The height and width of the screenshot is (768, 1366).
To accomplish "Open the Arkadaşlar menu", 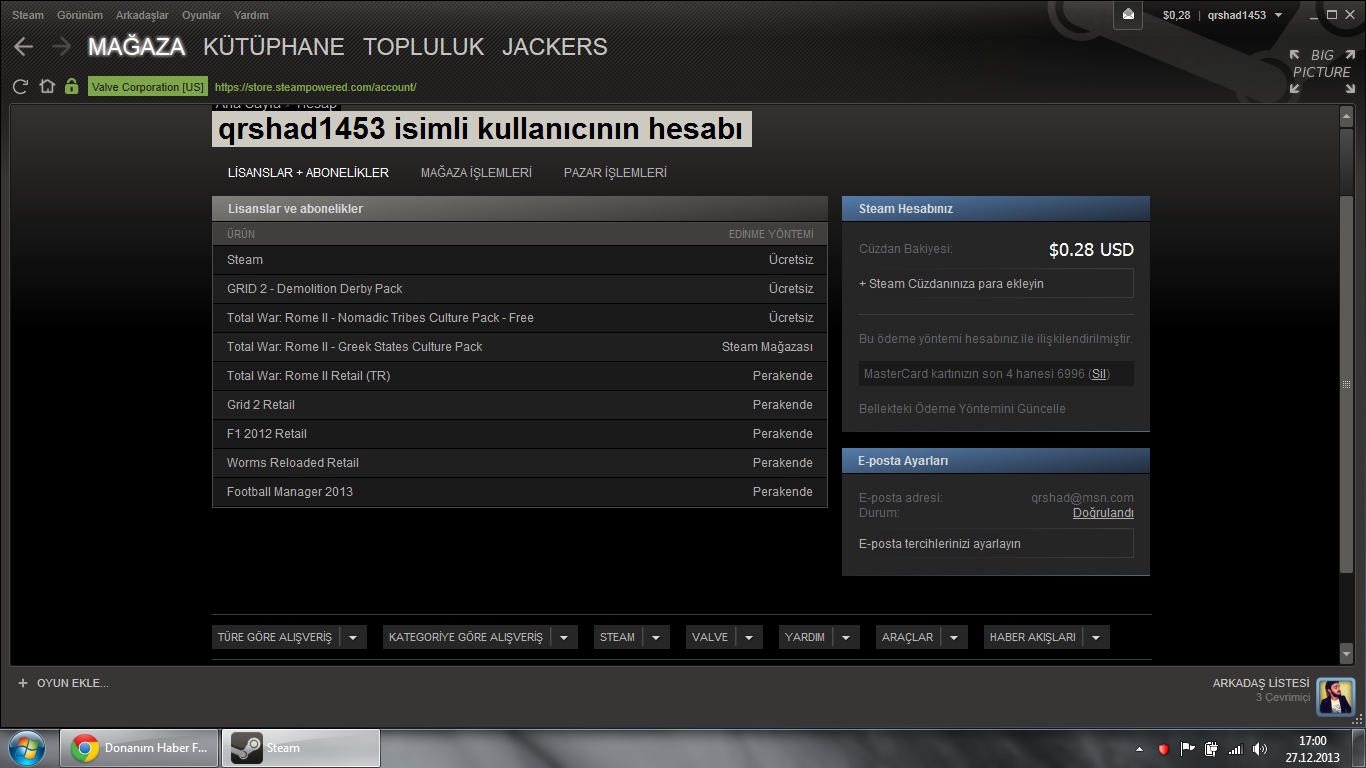I will (x=142, y=15).
